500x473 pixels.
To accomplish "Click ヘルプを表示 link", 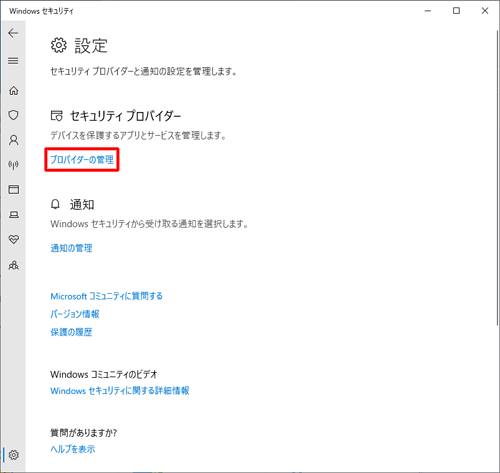I will [x=73, y=449].
